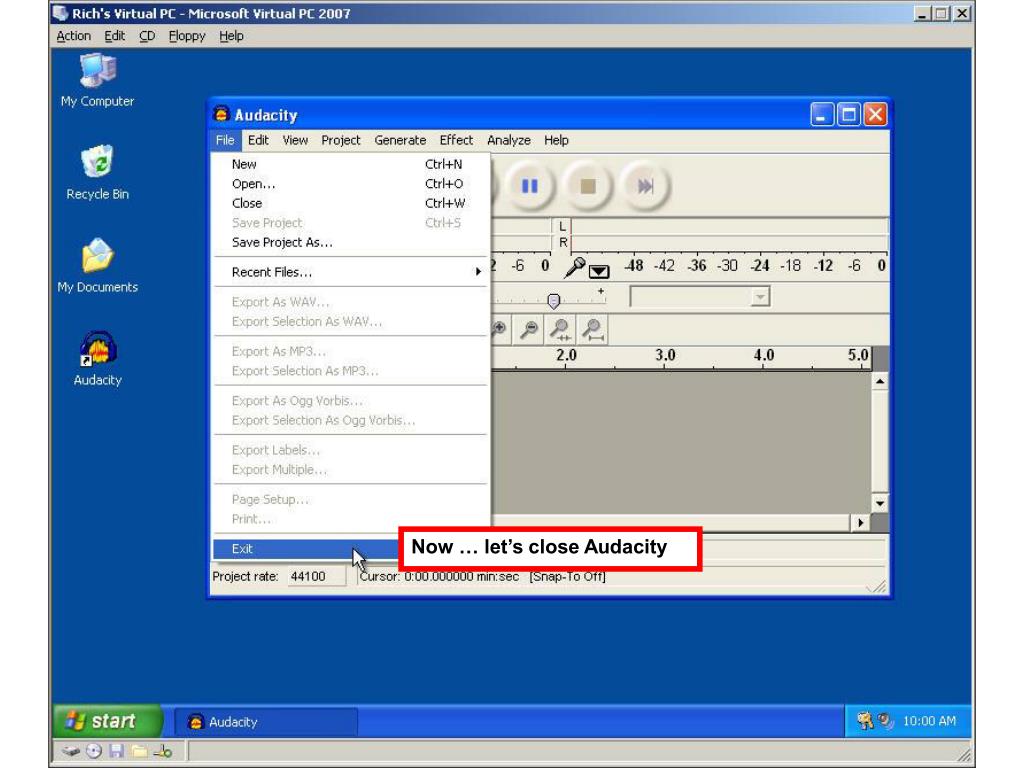The height and width of the screenshot is (768, 1024).
Task: Open the Generate menu
Action: (x=400, y=140)
